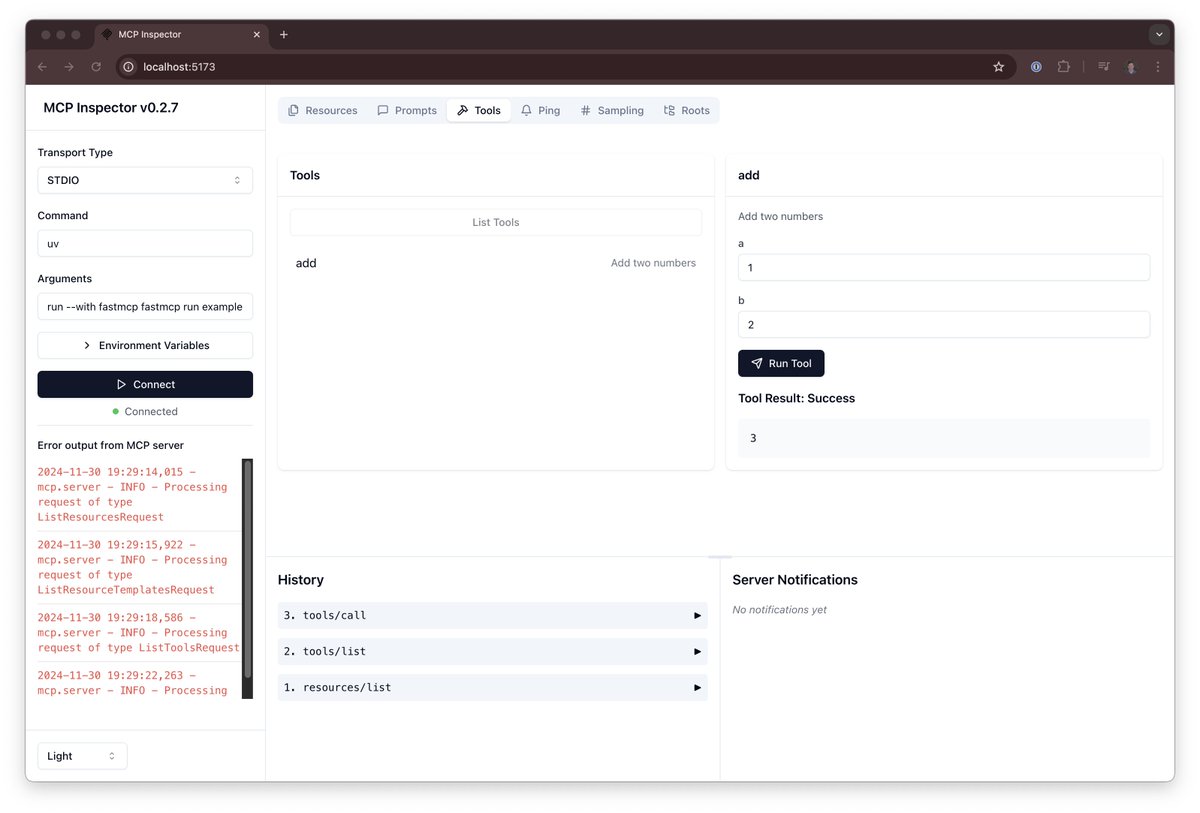1200x813 pixels.
Task: Click the MCP Inspector browser tab
Action: pos(181,34)
